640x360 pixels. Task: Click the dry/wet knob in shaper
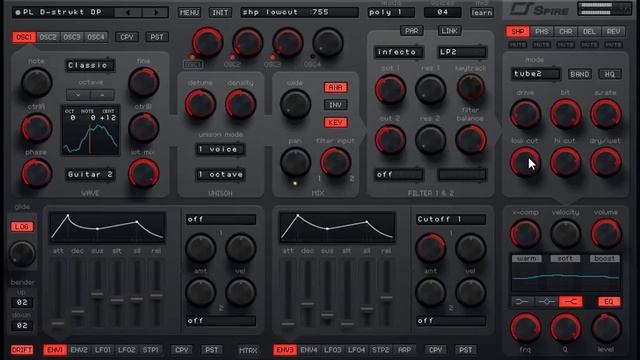(605, 162)
